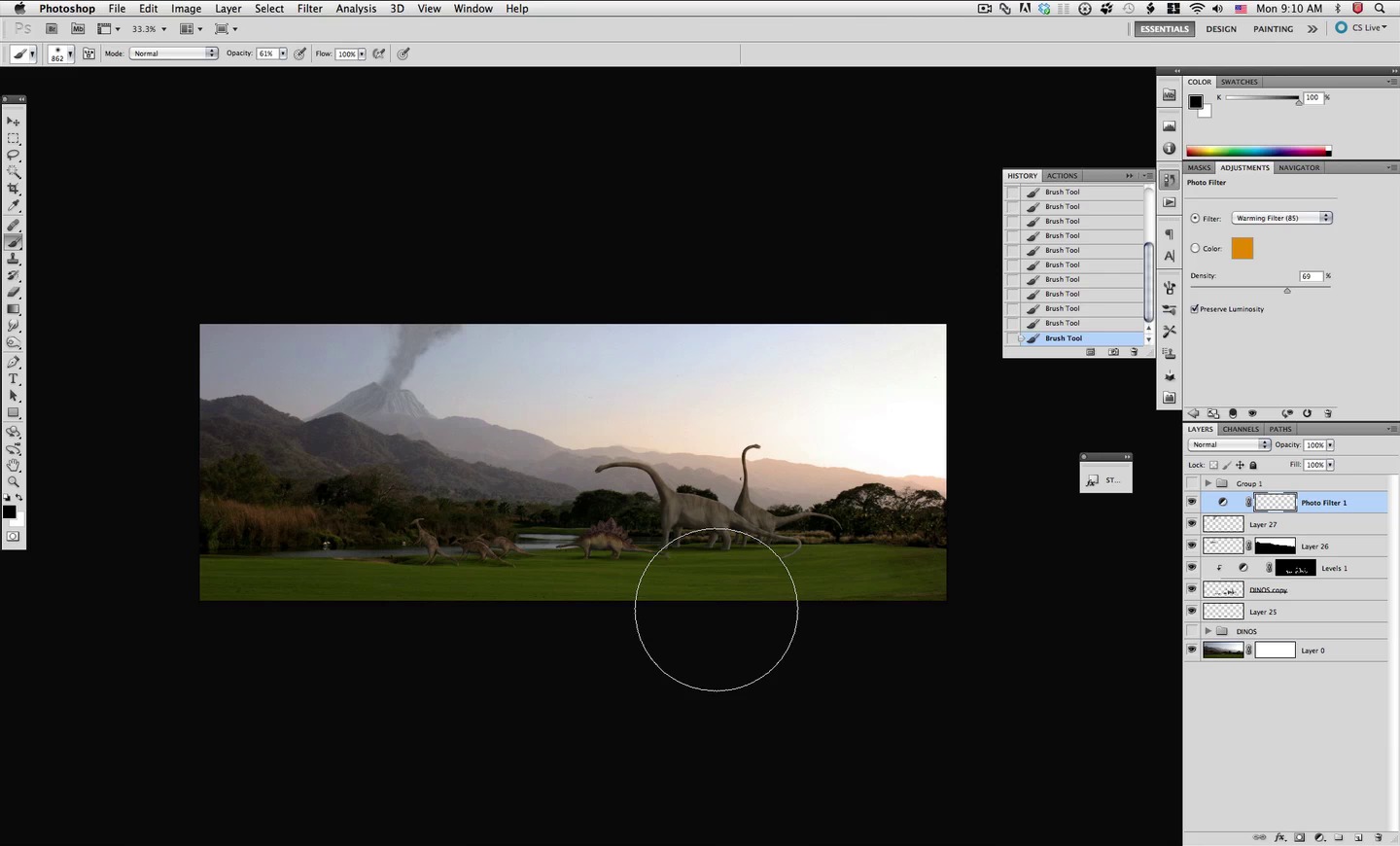Hide Layer 27 visibility eye
The height and width of the screenshot is (846, 1400).
[1192, 523]
